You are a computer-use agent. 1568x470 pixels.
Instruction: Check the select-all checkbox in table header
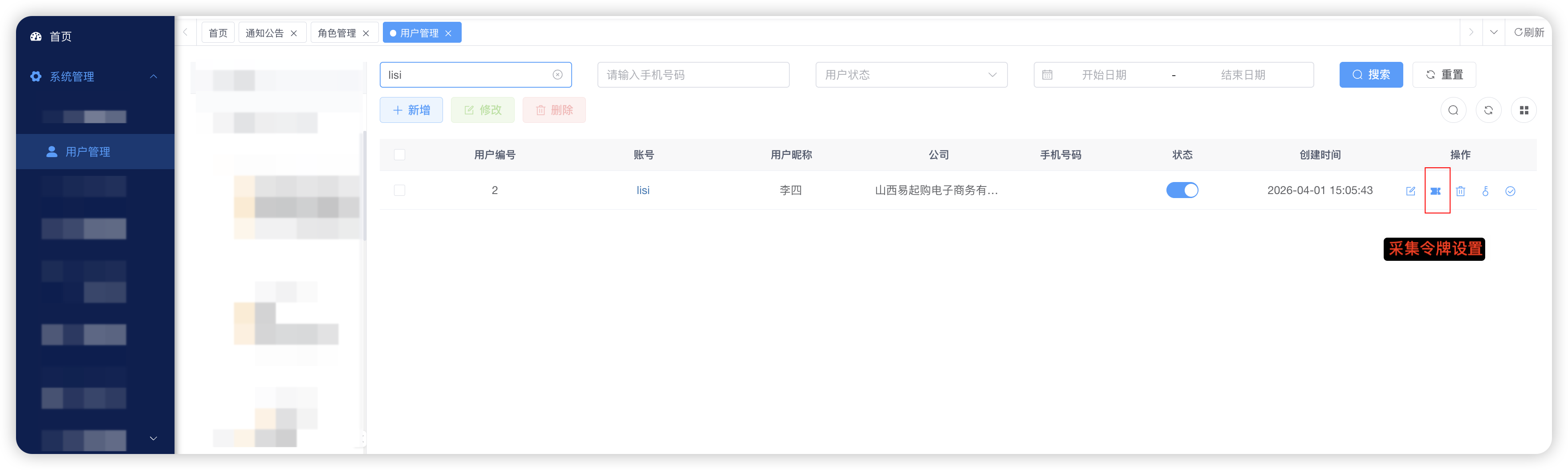tap(399, 155)
